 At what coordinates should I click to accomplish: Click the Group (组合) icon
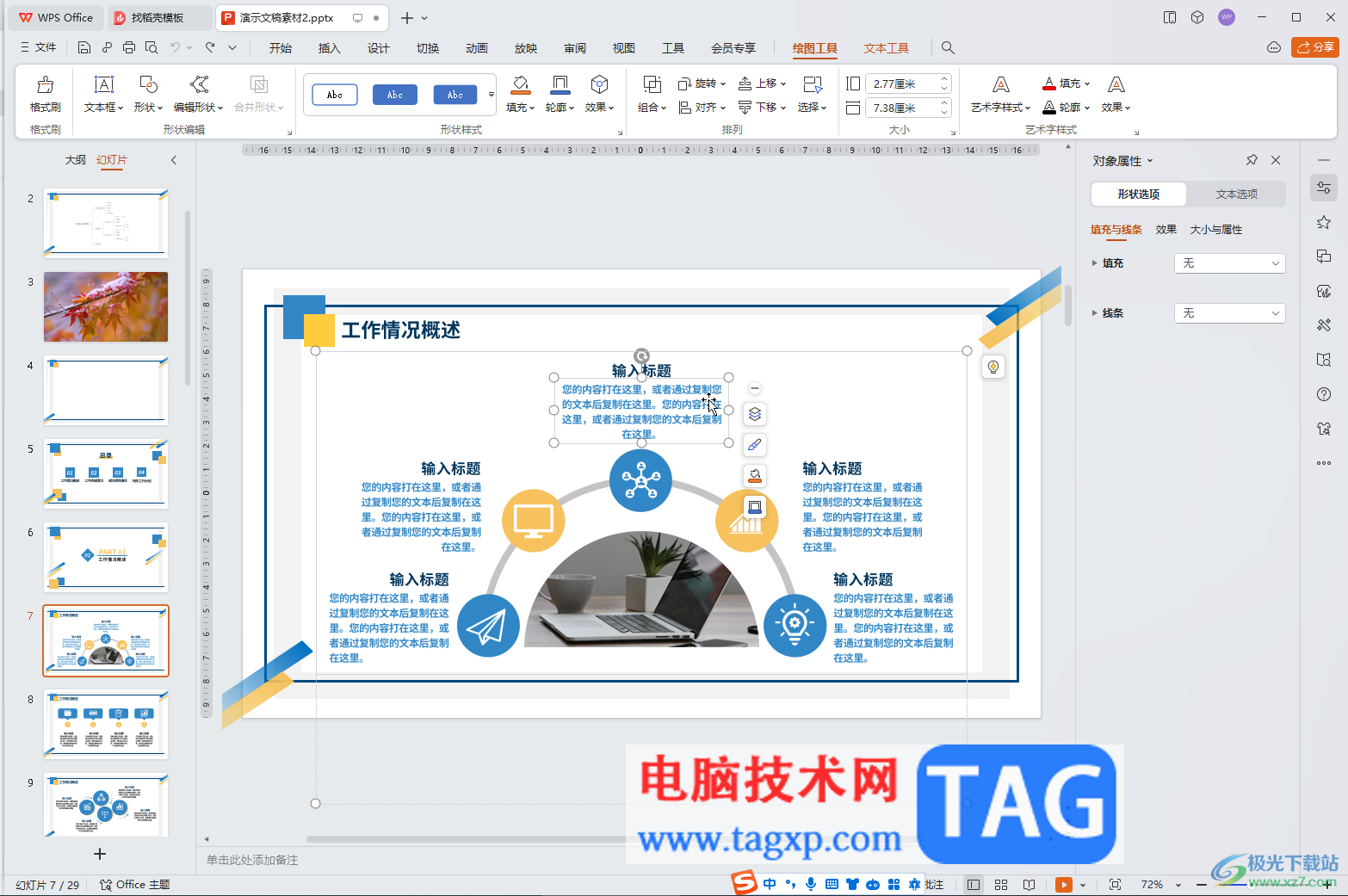point(652,84)
